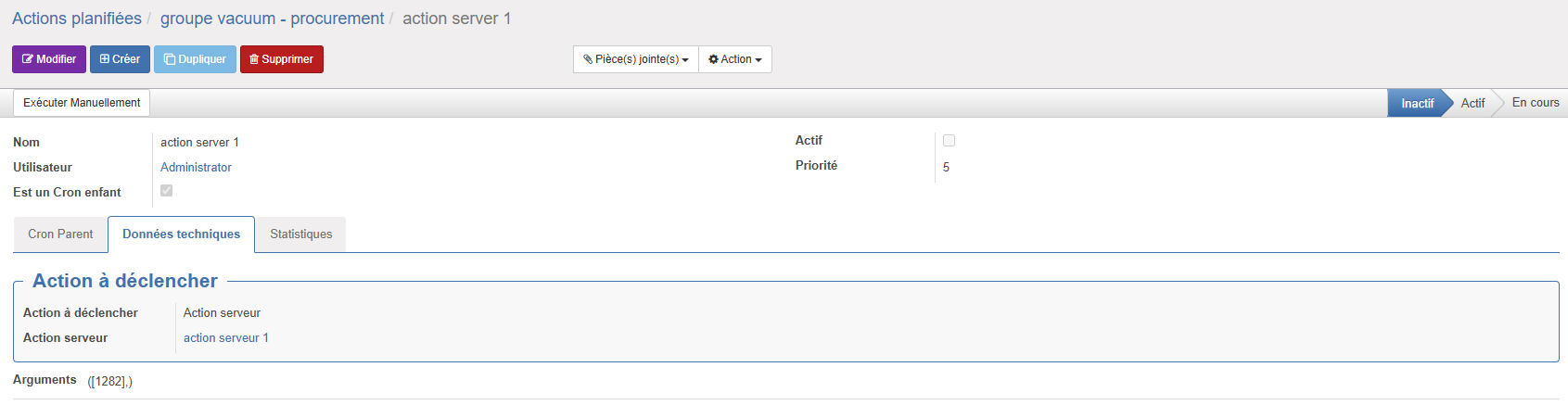This screenshot has width=1568, height=418.
Task: Switch to the Cron Parent tab
Action: tap(60, 234)
